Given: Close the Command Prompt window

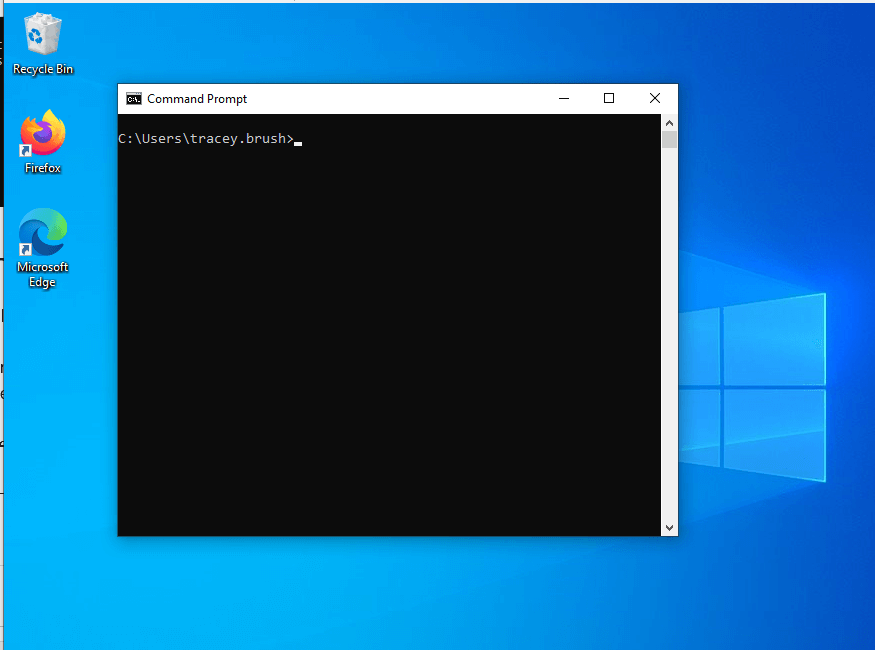Looking at the screenshot, I should coord(655,99).
